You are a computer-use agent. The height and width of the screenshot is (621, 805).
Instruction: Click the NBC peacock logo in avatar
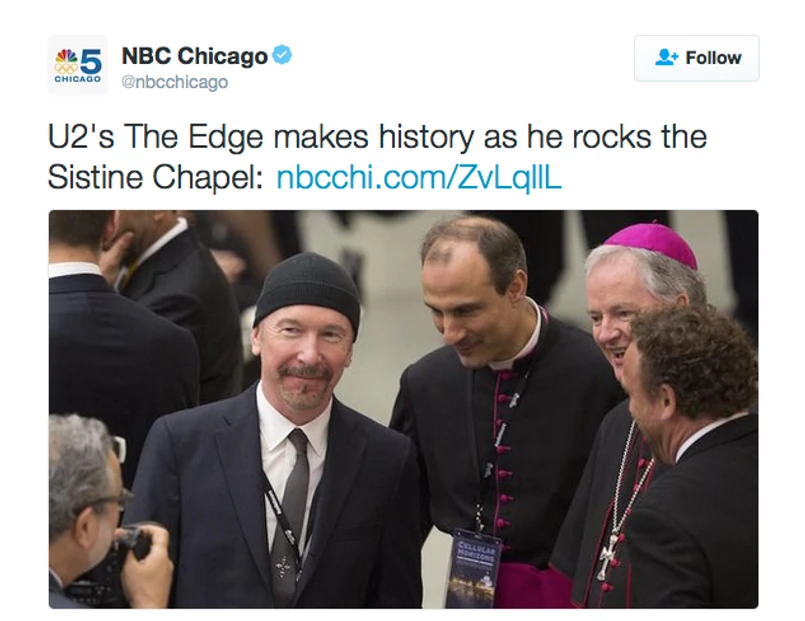pyautogui.click(x=67, y=62)
